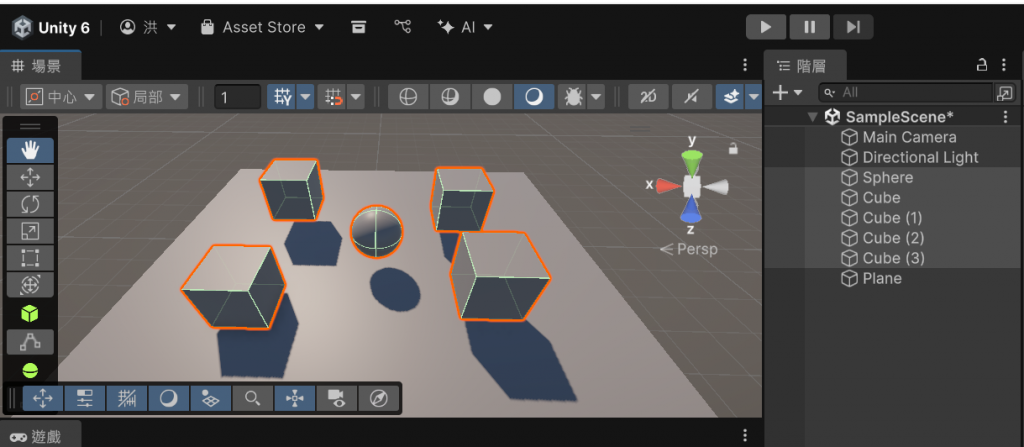Click the bug debug draw mode icon
The image size is (1024, 447).
click(x=573, y=97)
